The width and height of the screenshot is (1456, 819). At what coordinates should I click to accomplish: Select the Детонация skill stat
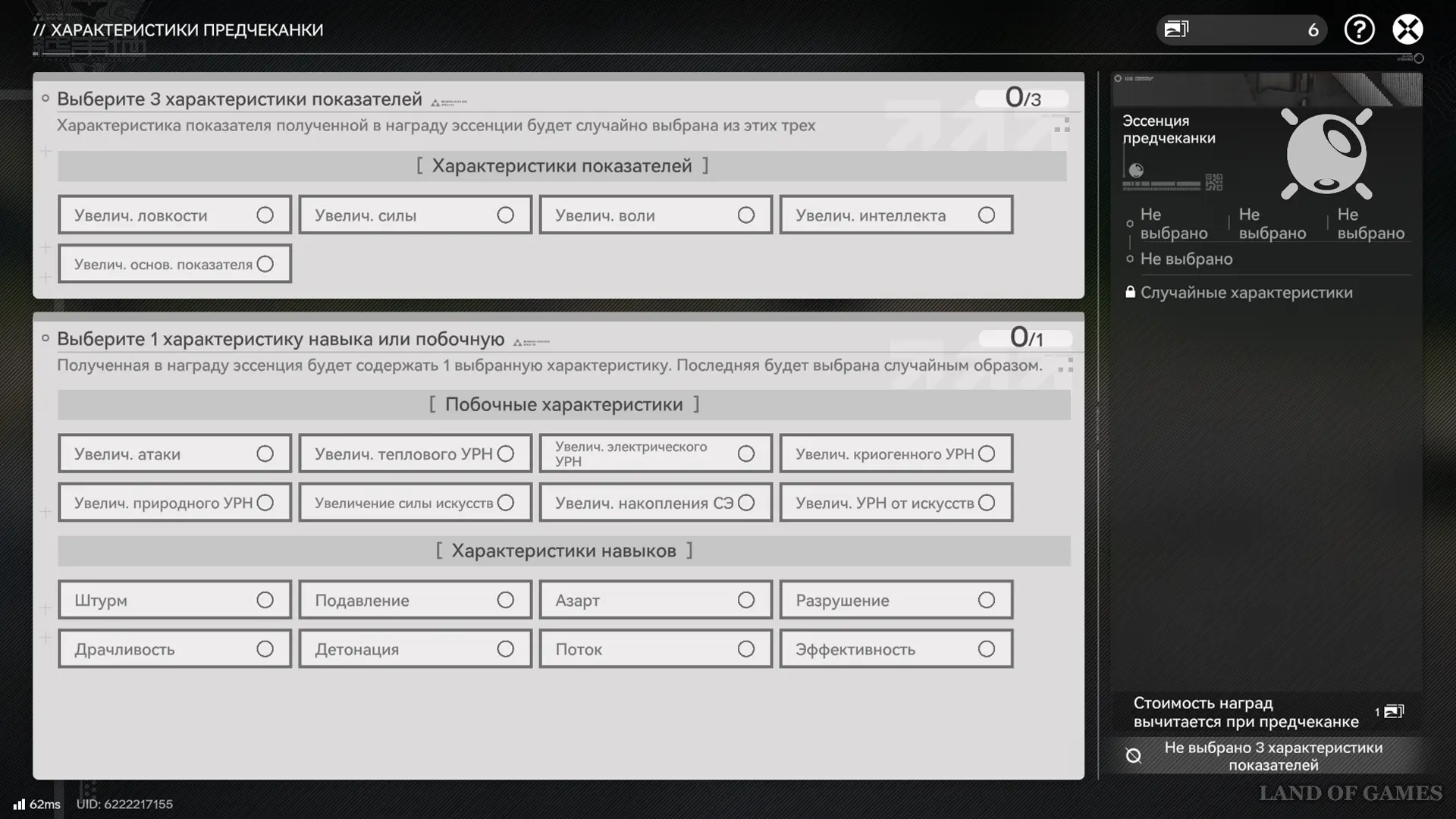[x=415, y=649]
